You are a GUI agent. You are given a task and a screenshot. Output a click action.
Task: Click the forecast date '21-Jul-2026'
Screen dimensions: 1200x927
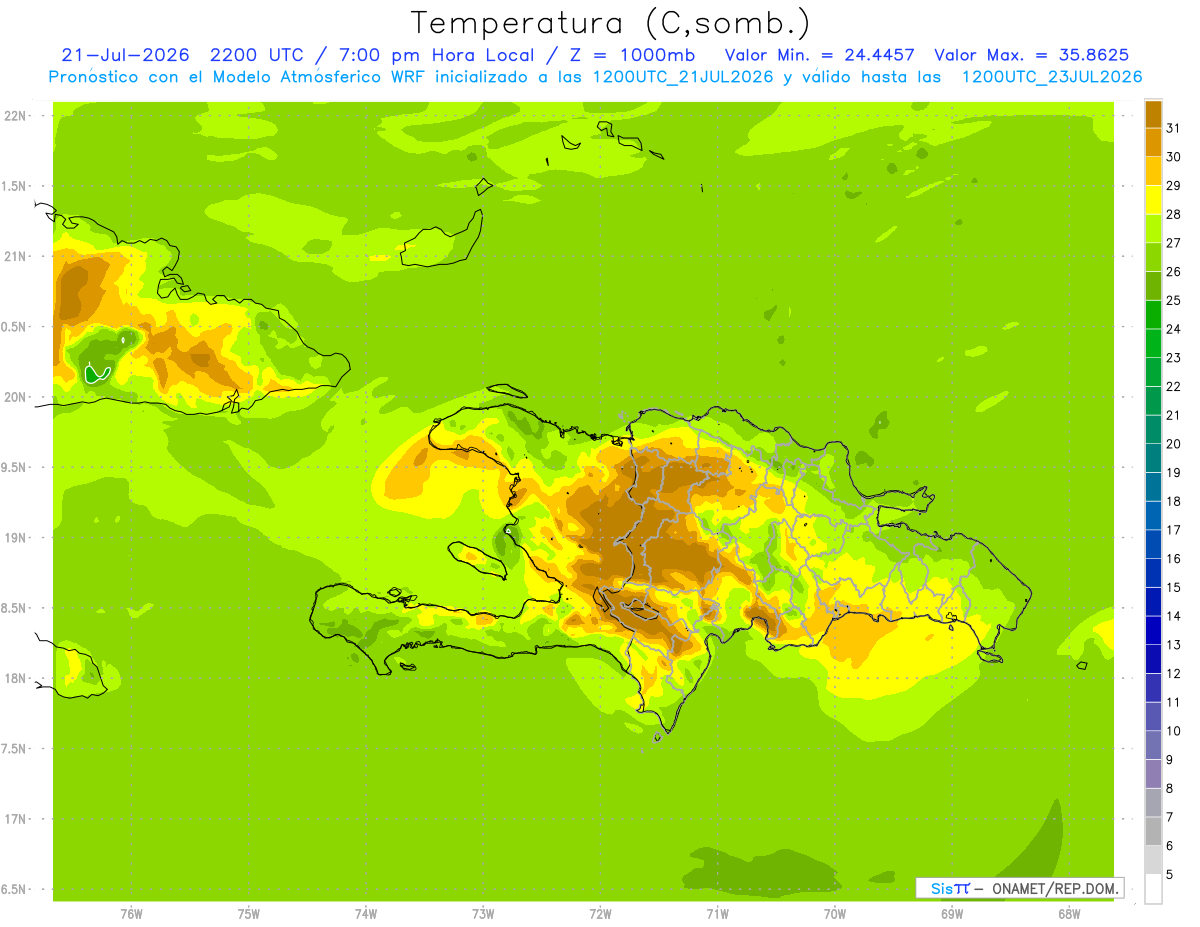(125, 55)
